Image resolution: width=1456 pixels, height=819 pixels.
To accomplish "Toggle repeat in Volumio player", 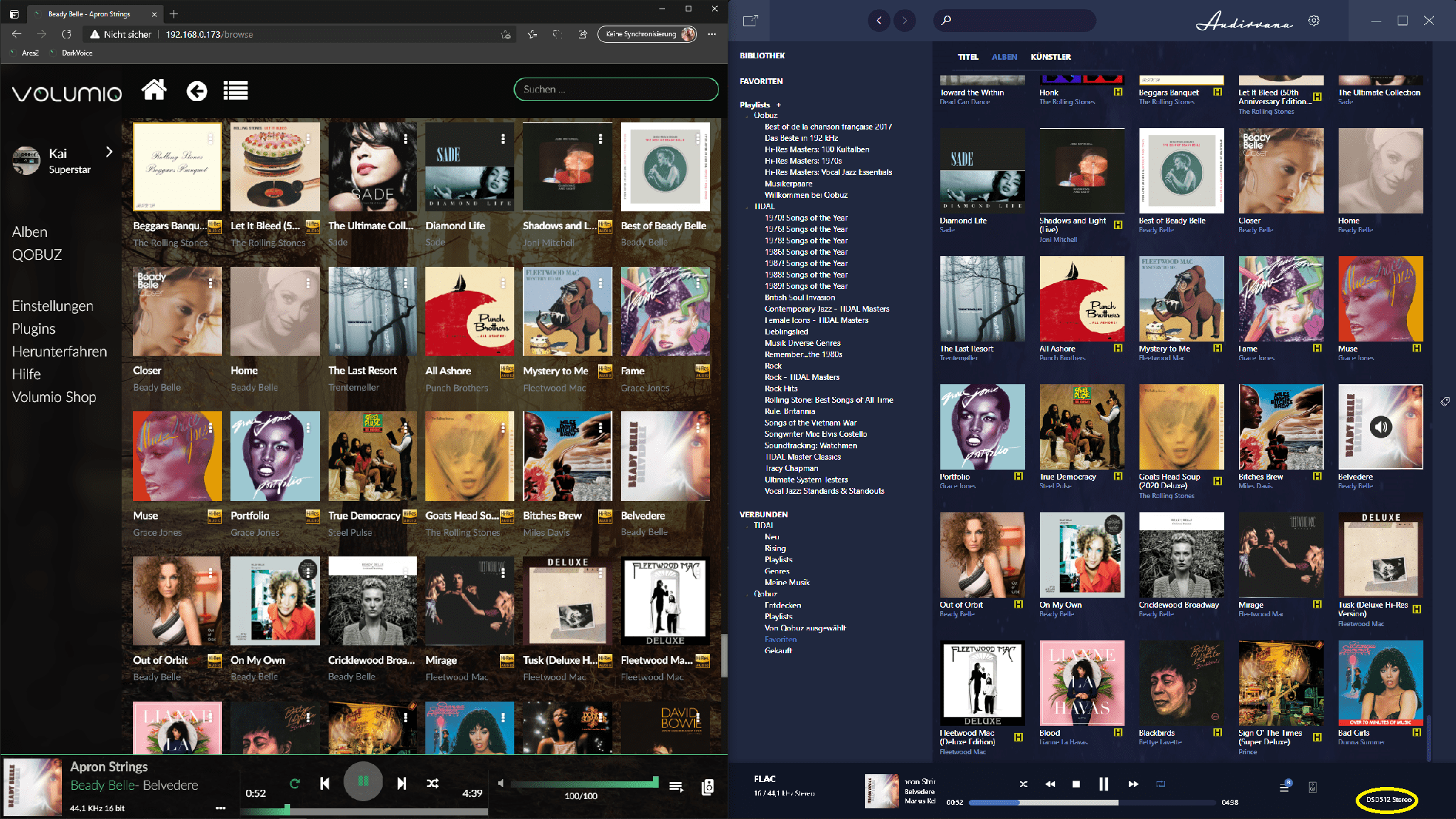I will coord(294,783).
